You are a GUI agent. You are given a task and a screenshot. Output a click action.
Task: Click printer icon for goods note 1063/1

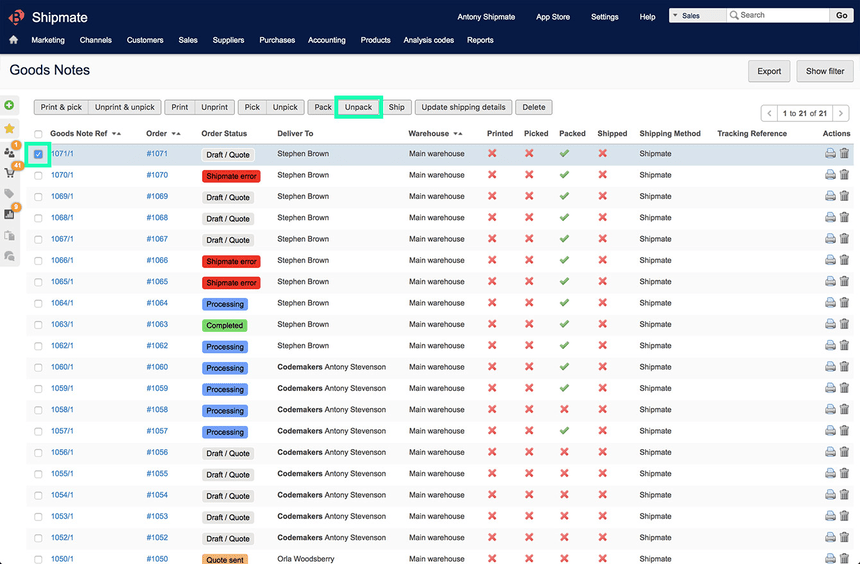(830, 324)
